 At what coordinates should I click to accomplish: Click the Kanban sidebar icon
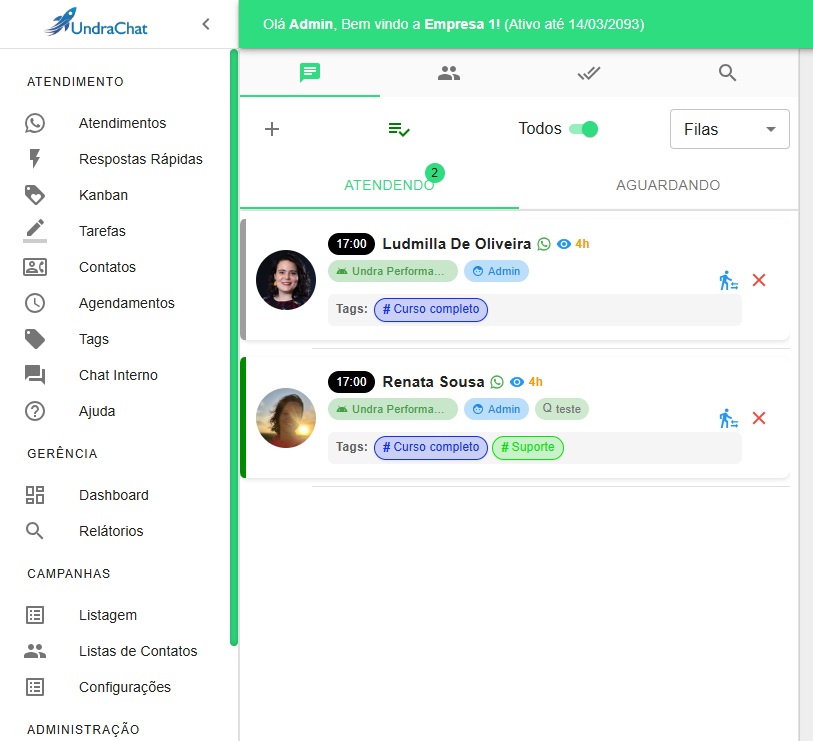tap(35, 195)
